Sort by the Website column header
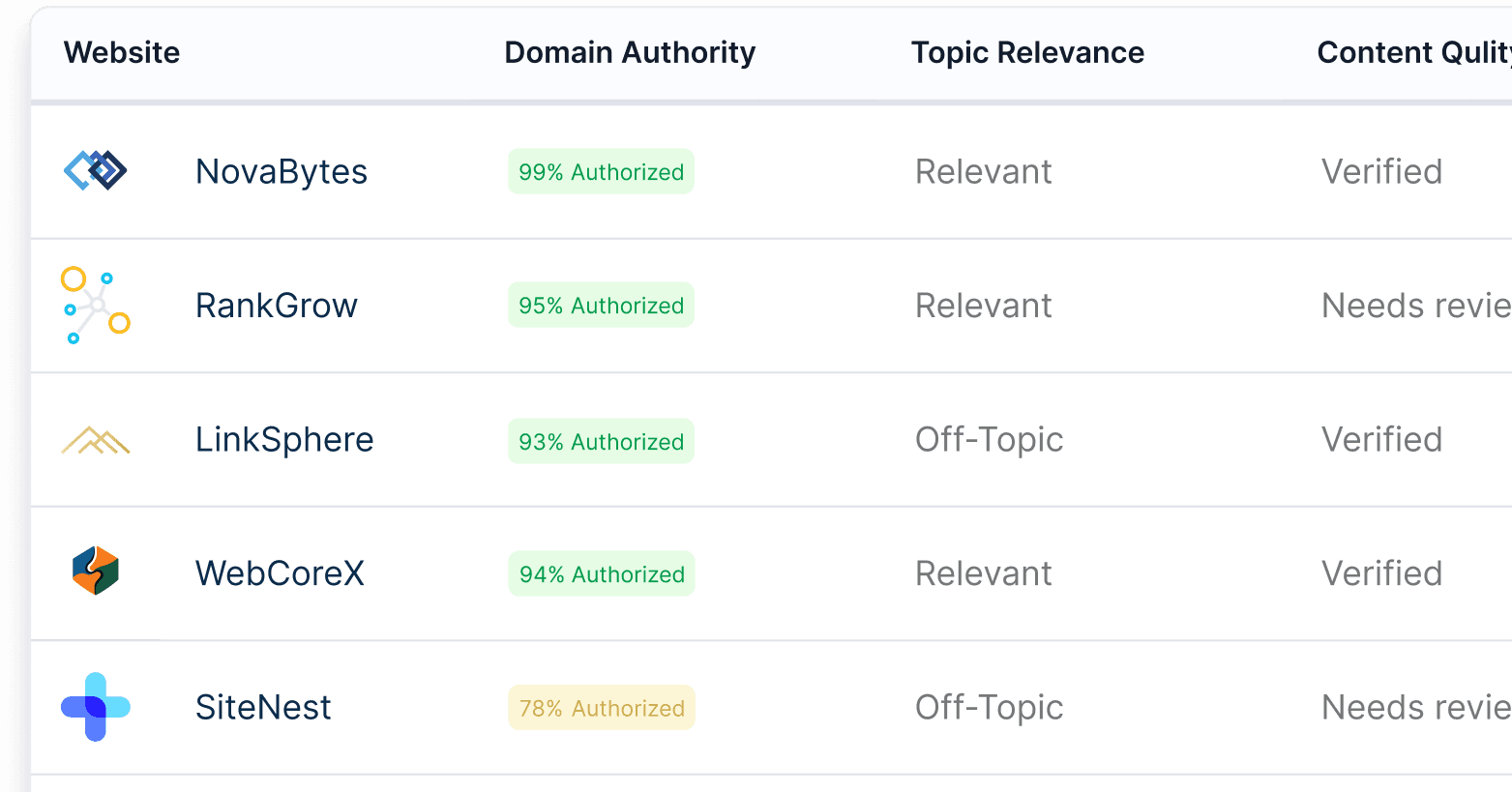This screenshot has height=792, width=1512. pyautogui.click(x=121, y=52)
